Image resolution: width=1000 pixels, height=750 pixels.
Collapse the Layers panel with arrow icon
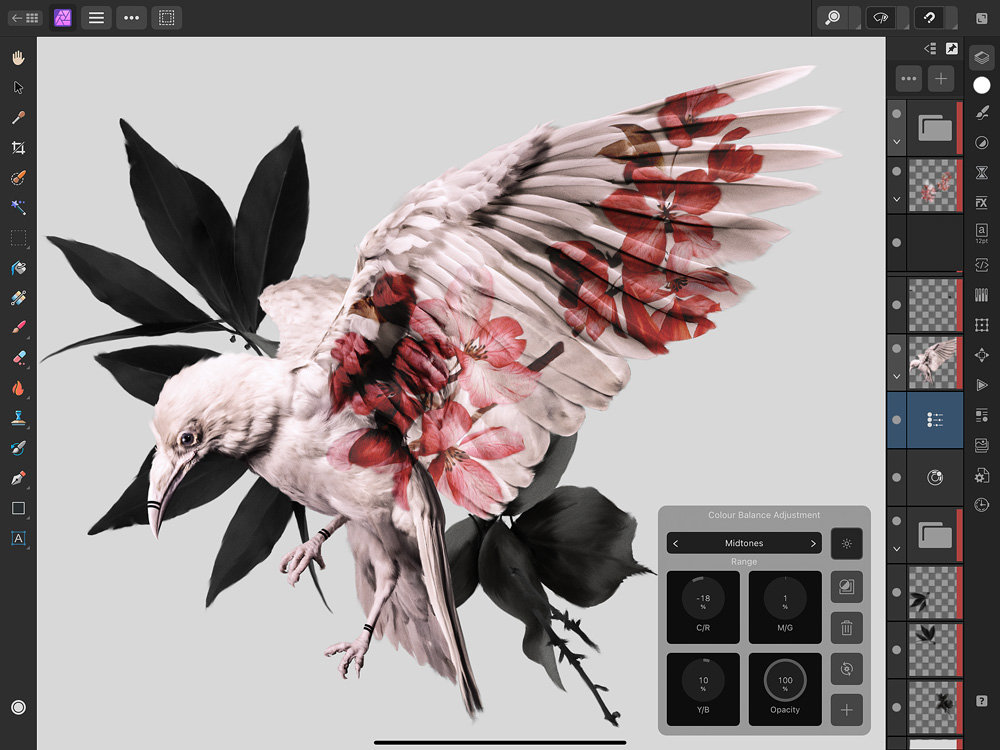pyautogui.click(x=930, y=48)
